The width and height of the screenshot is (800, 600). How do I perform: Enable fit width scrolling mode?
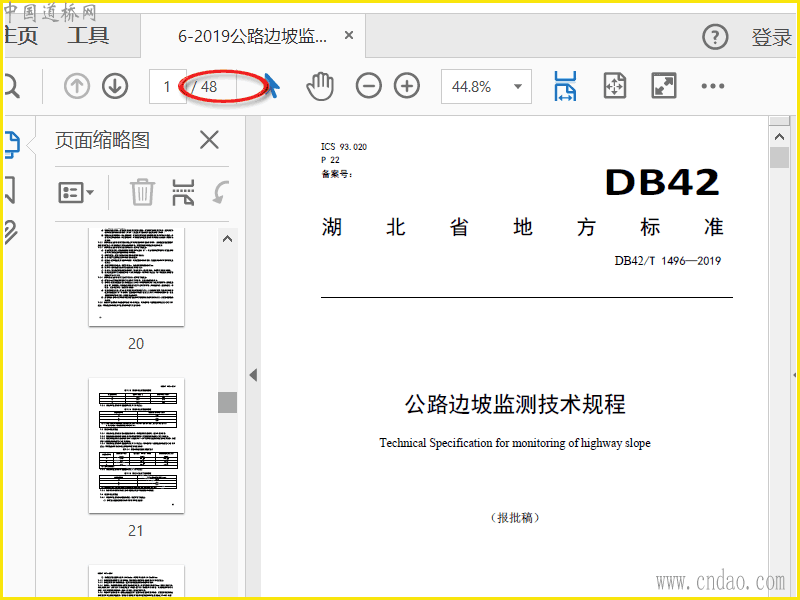coord(565,86)
